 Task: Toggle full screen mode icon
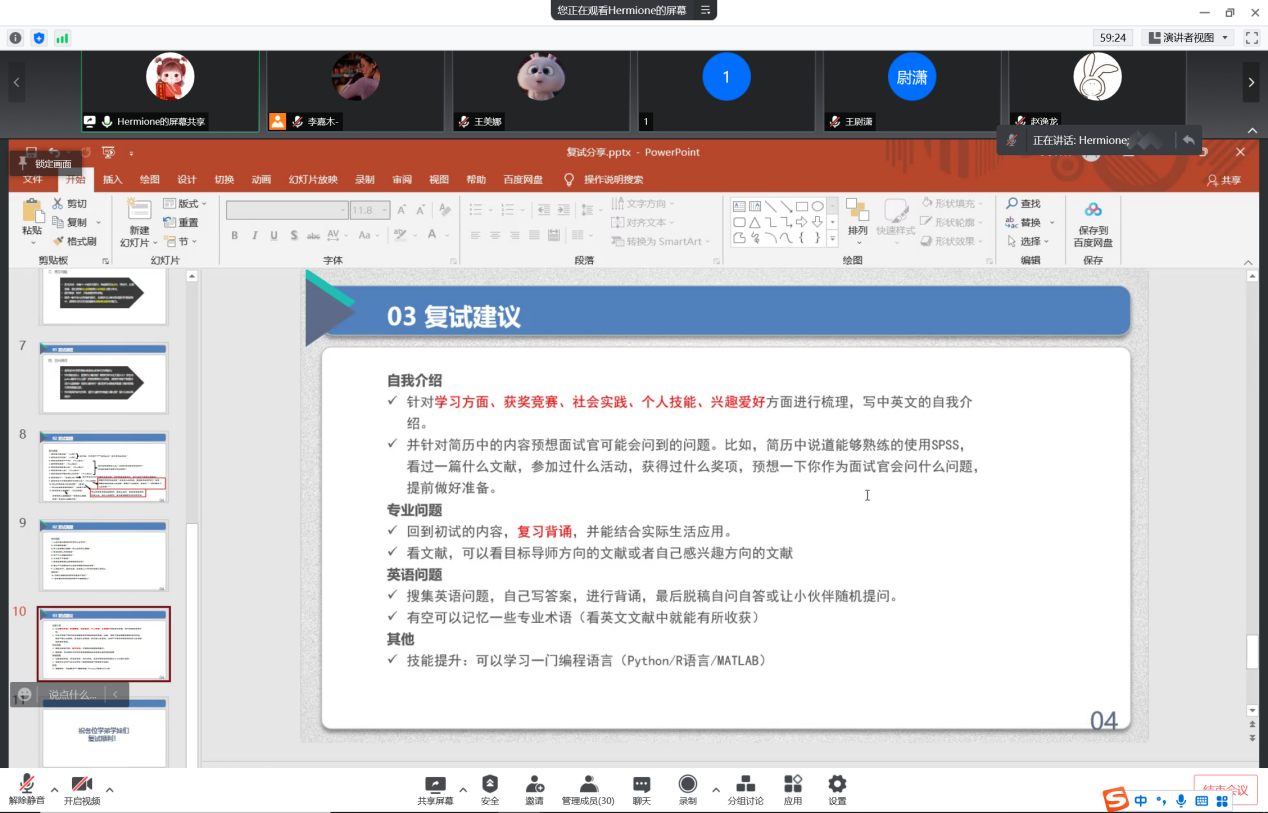pyautogui.click(x=1251, y=38)
